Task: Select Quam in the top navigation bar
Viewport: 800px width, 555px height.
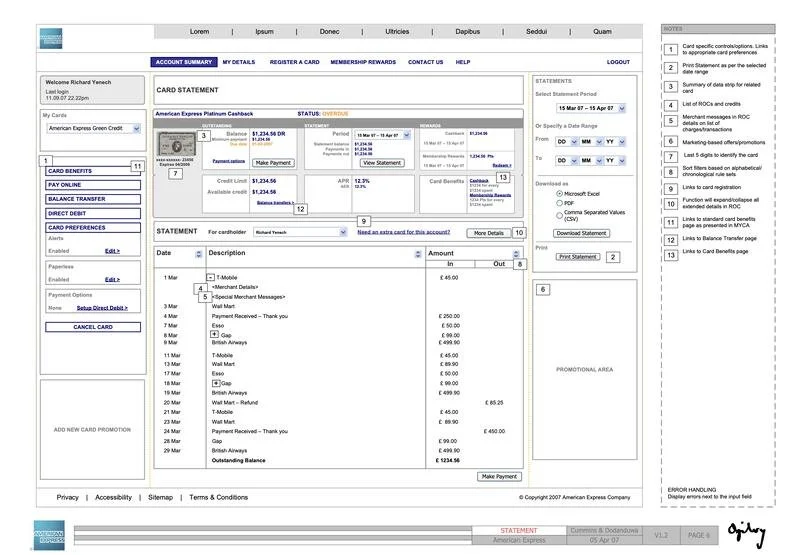Action: (602, 32)
